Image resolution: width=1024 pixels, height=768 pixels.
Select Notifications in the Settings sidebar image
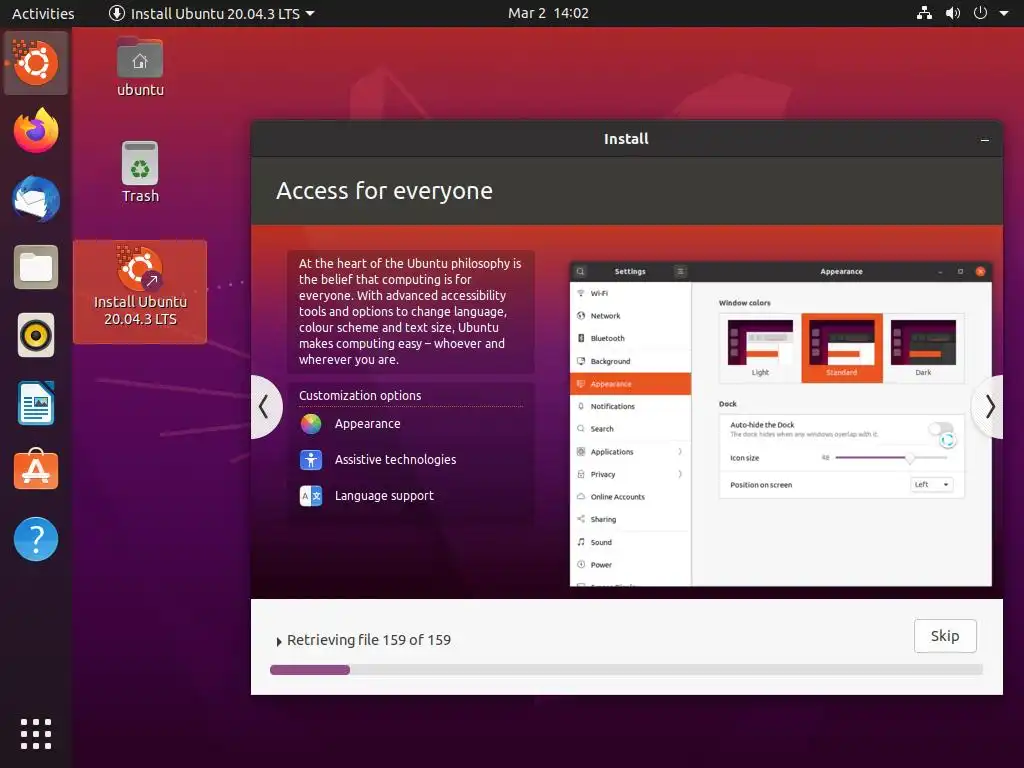pos(630,406)
